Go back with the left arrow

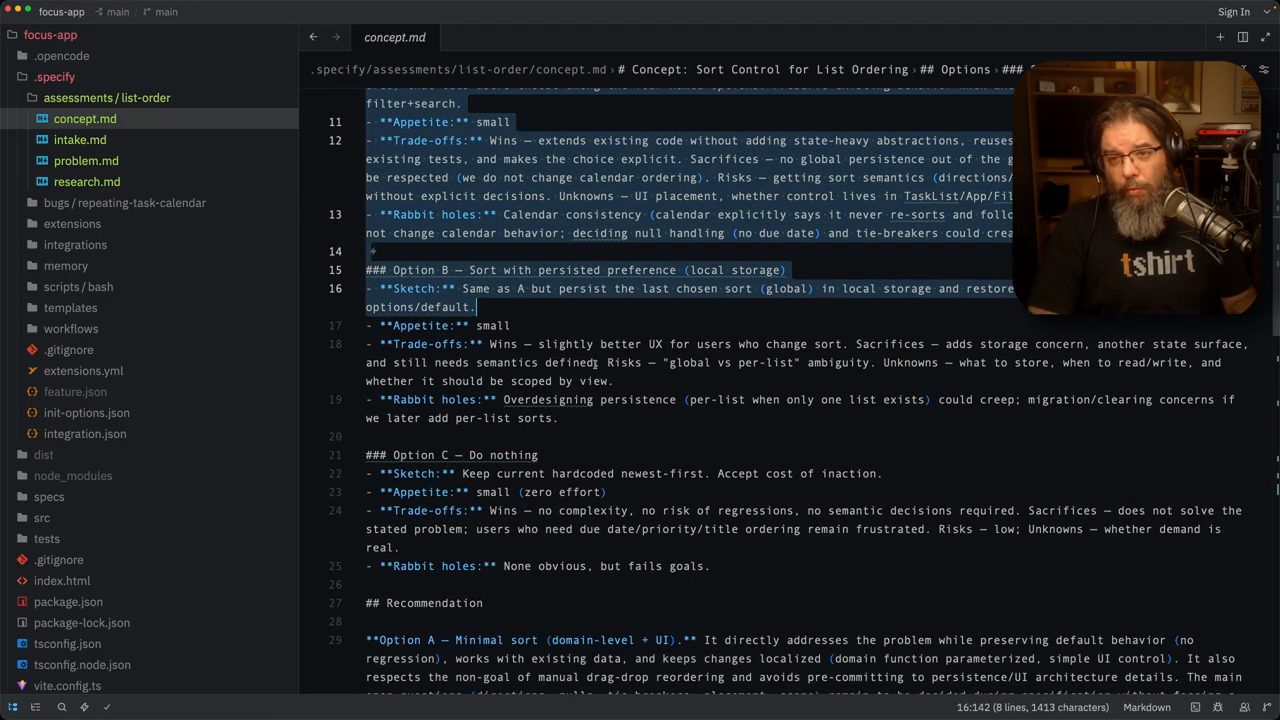coord(313,37)
